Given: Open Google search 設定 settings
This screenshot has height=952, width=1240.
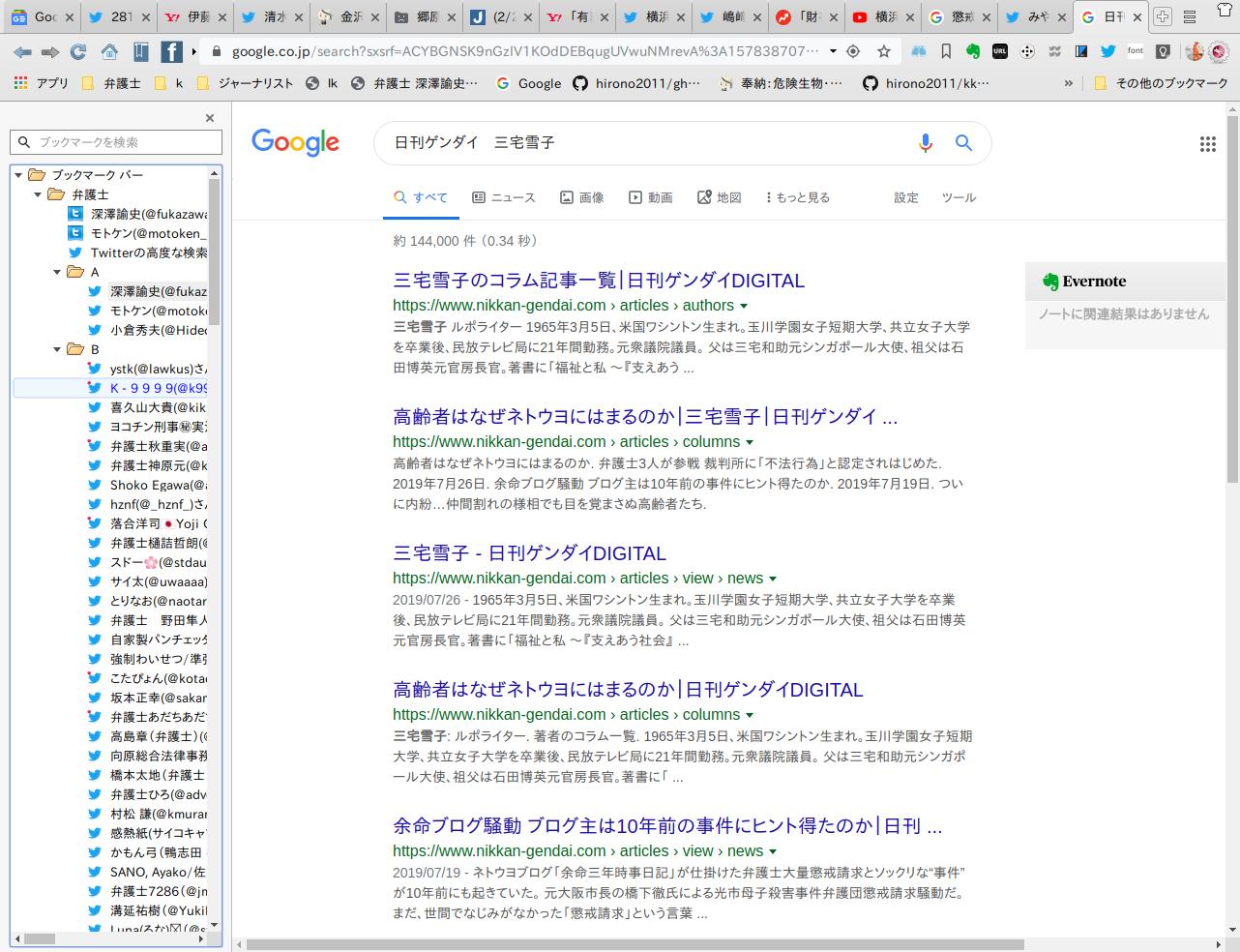Looking at the screenshot, I should pyautogui.click(x=906, y=197).
